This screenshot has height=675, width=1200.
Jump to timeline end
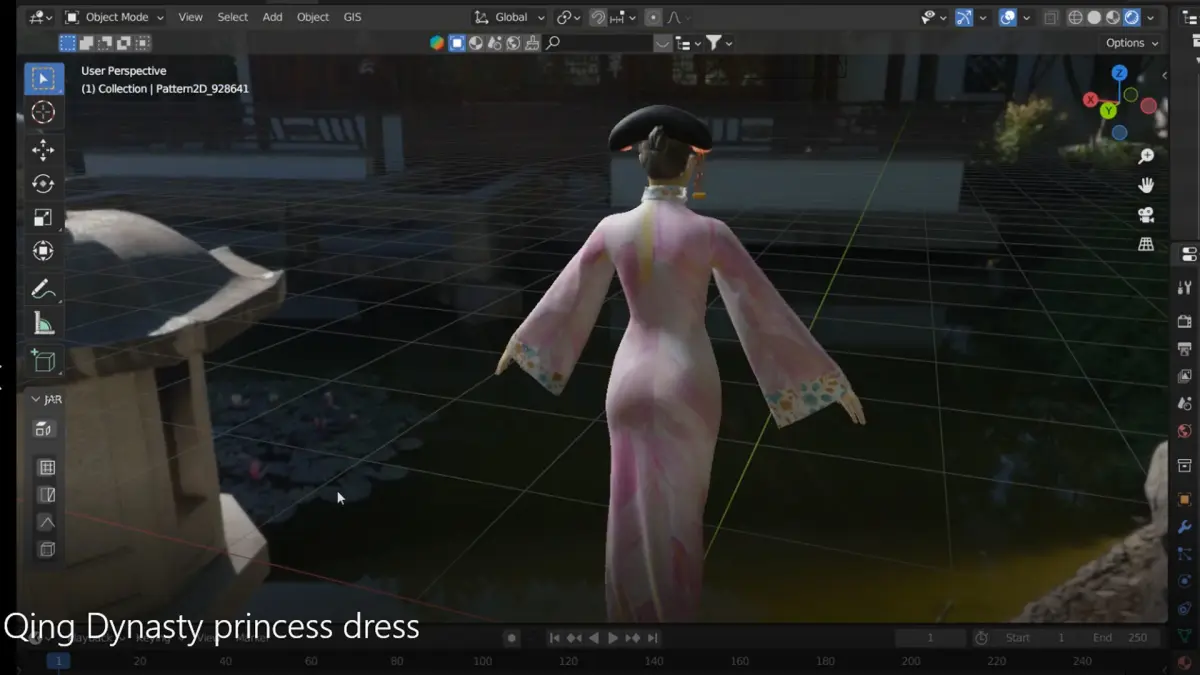(x=652, y=638)
